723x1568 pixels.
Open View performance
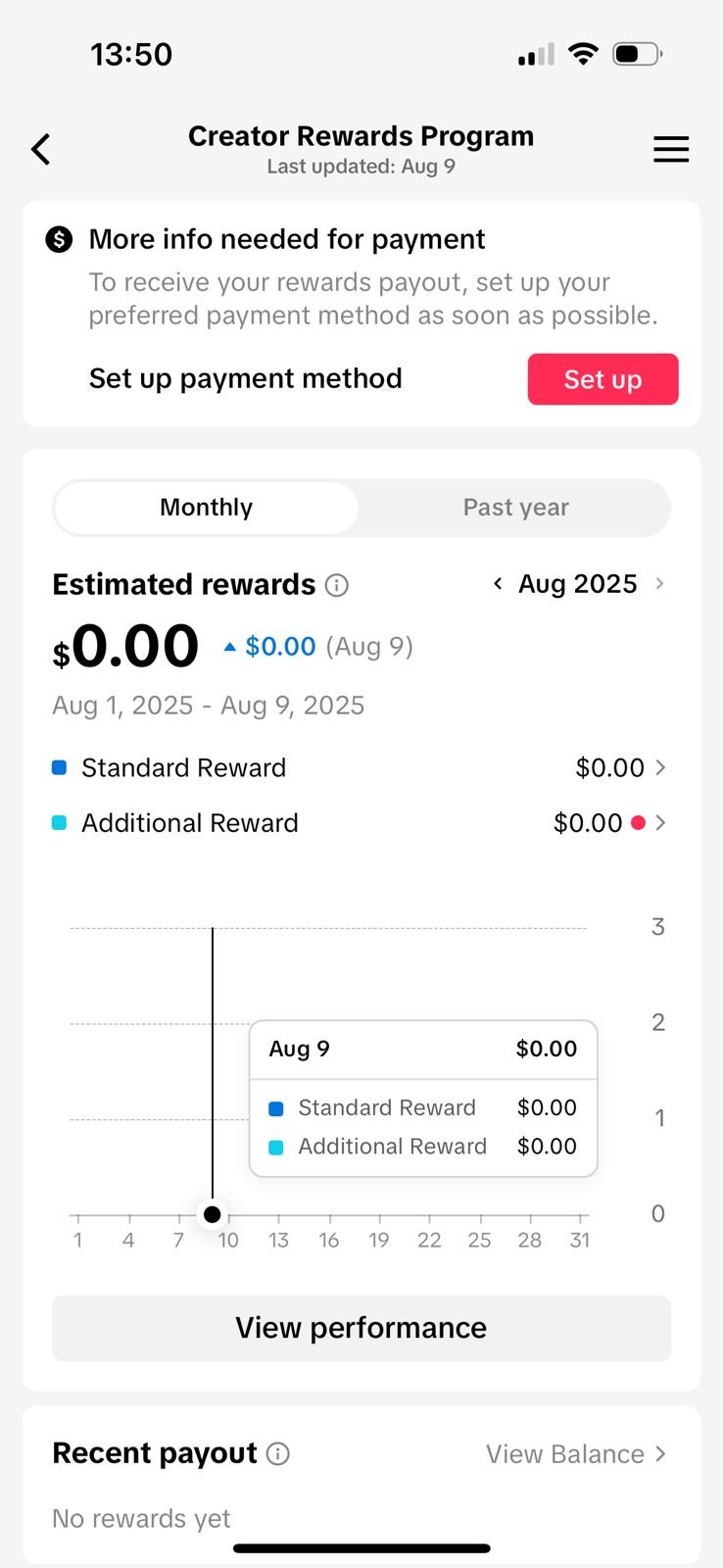coord(361,1328)
